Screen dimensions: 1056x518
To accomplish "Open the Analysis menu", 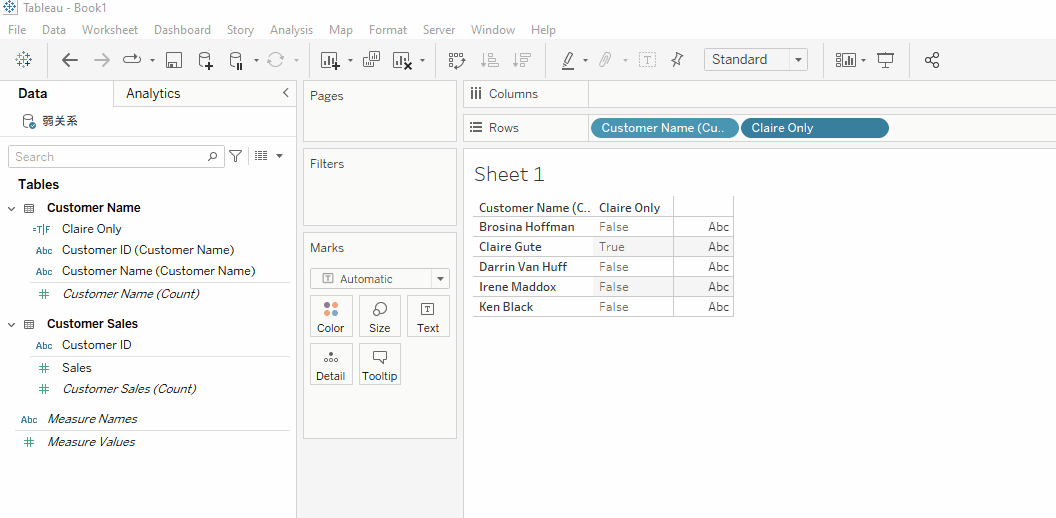I will click(x=291, y=30).
